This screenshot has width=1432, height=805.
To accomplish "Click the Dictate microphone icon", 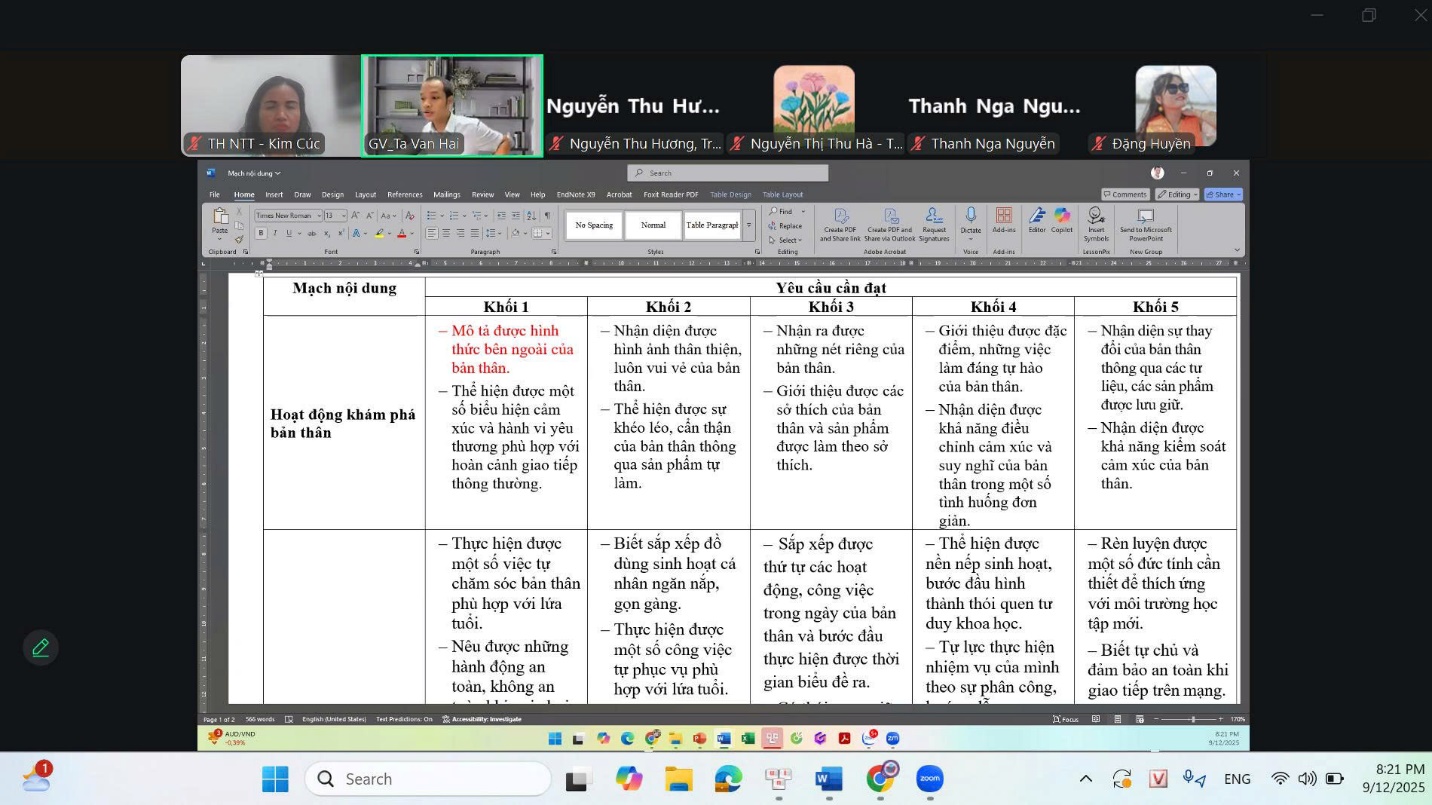I will tap(970, 217).
